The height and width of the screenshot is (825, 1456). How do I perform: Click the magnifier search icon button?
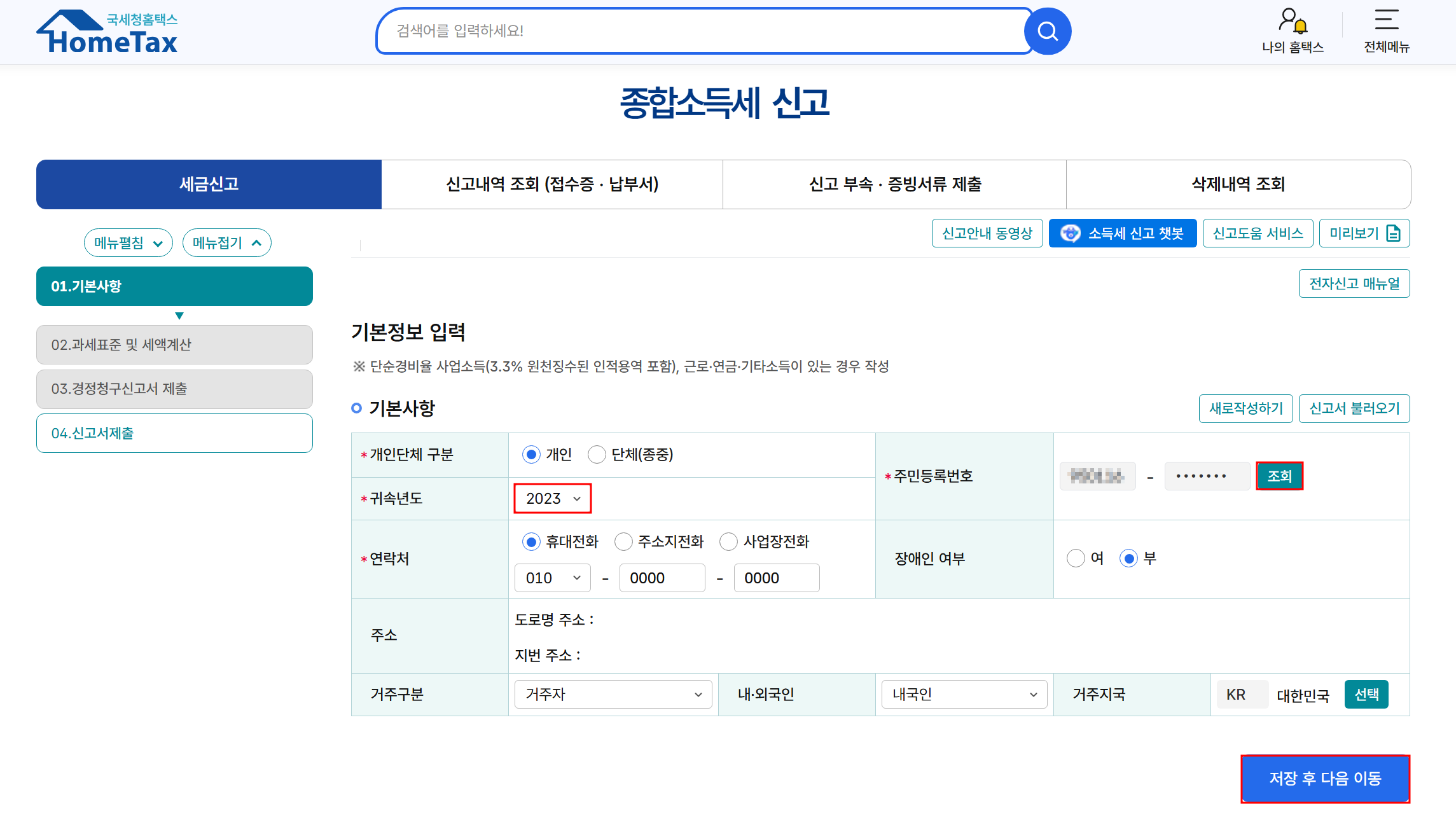[1047, 31]
